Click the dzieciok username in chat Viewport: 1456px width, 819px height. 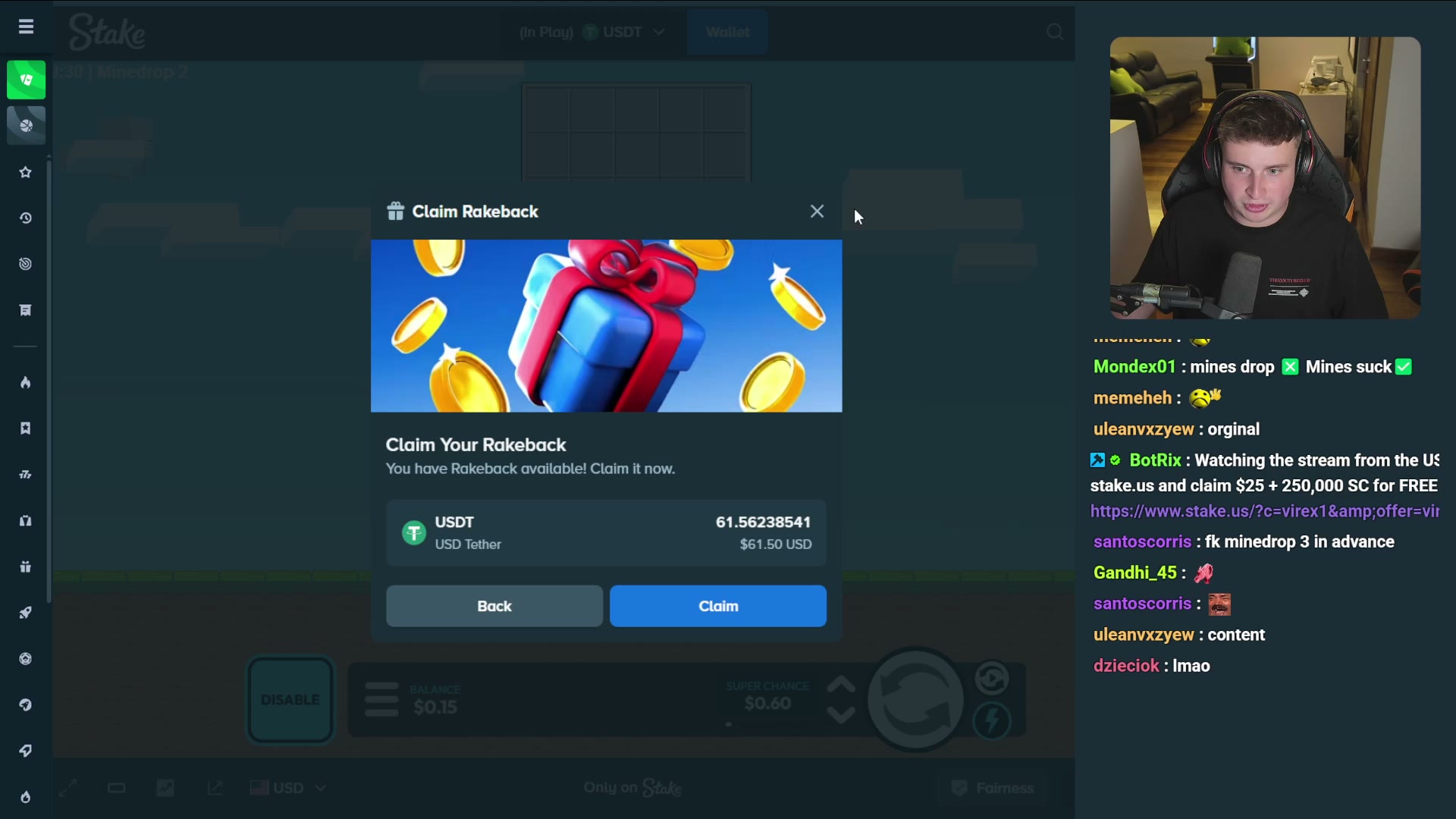coord(1126,666)
